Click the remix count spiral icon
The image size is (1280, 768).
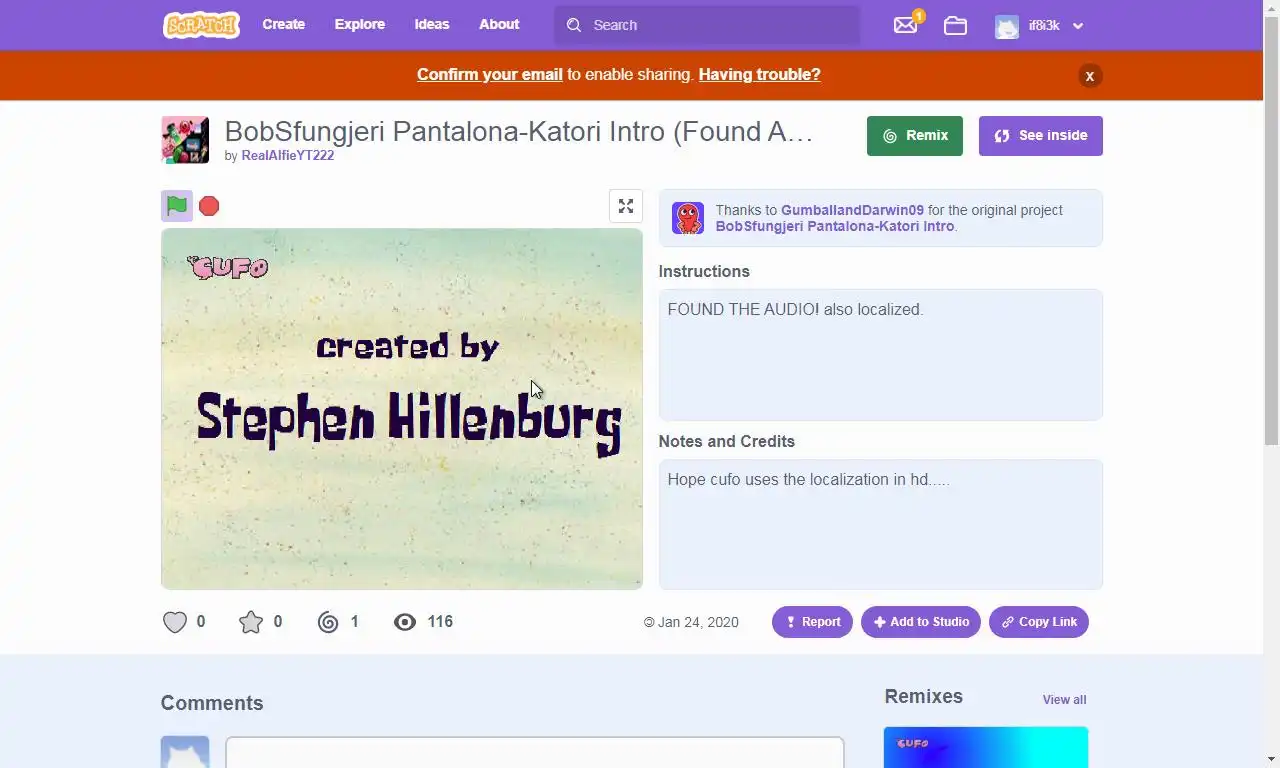328,622
